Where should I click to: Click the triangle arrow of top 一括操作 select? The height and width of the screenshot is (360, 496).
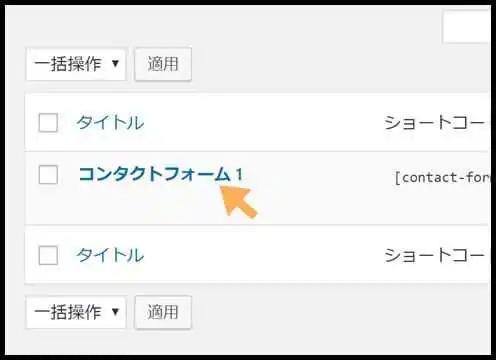[115, 63]
